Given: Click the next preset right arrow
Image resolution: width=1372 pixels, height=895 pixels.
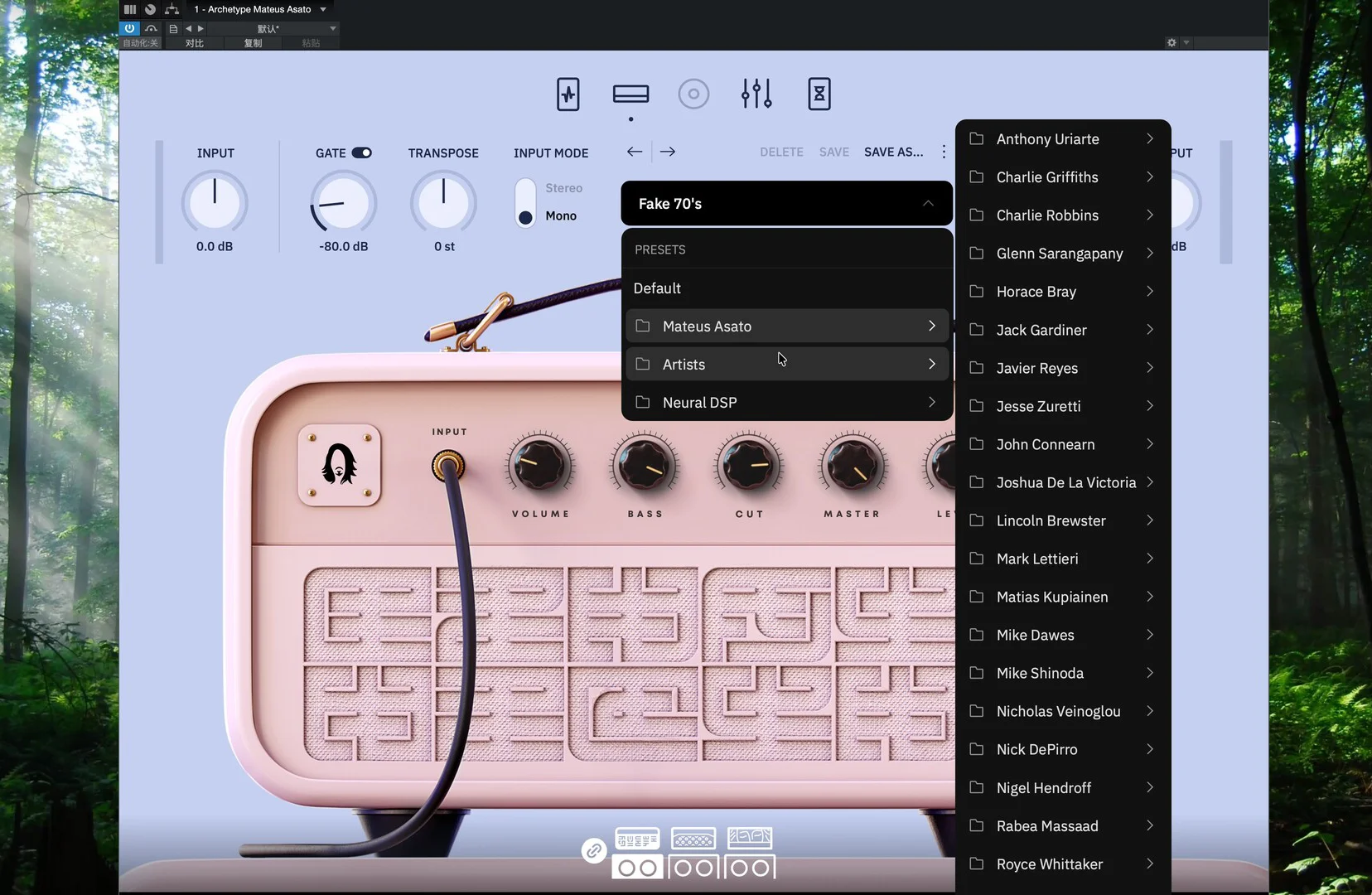Looking at the screenshot, I should click(668, 152).
